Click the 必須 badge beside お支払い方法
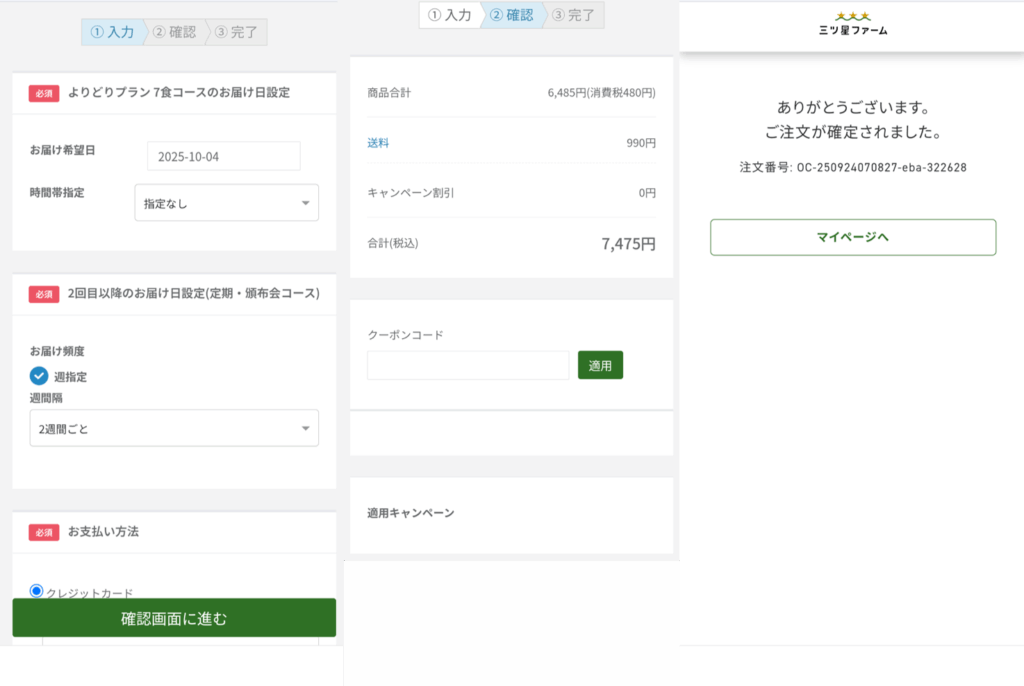 (x=44, y=532)
